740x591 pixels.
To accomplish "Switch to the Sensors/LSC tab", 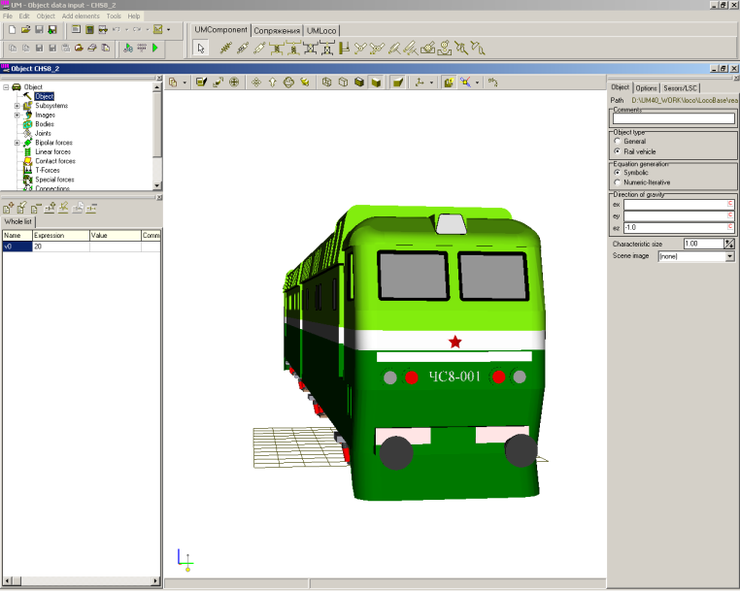I will click(x=680, y=88).
